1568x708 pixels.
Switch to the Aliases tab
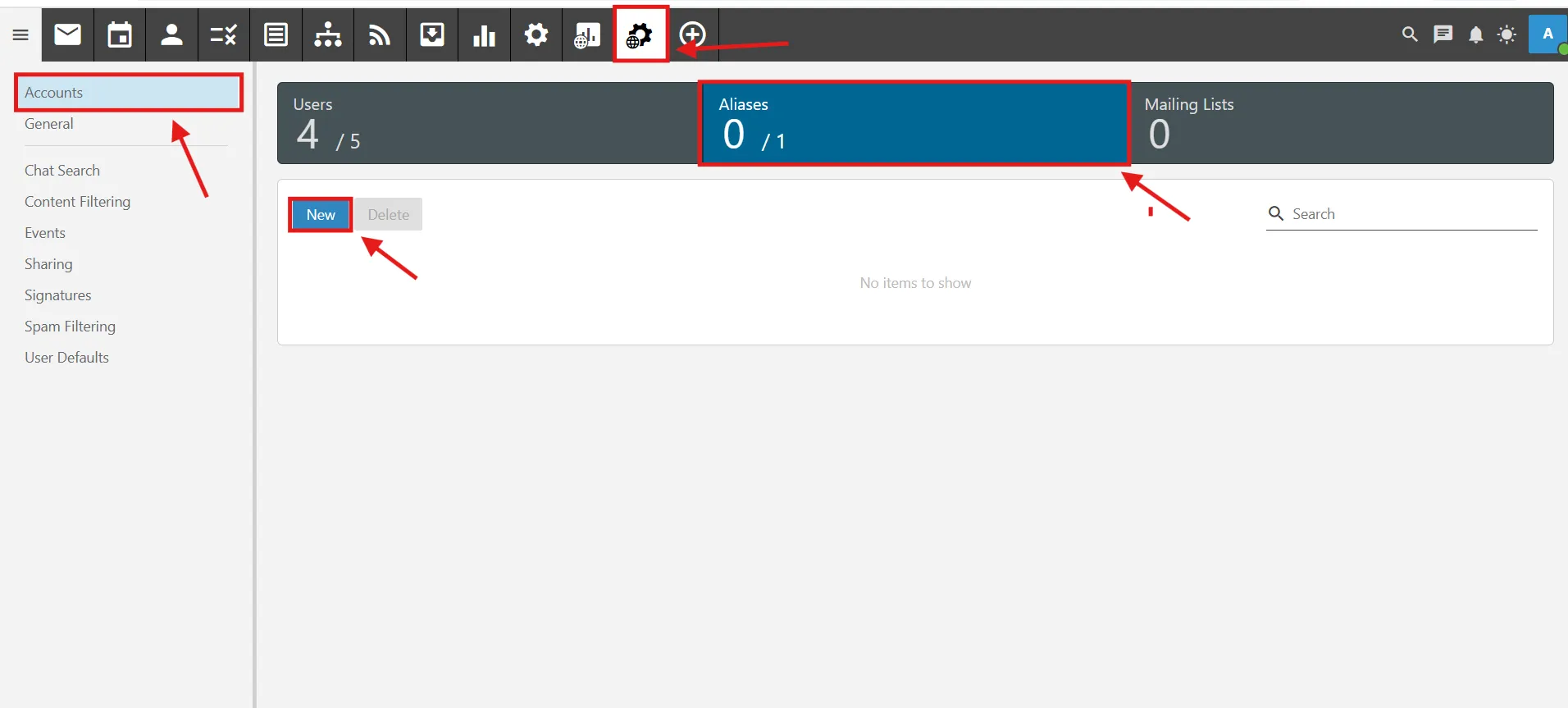point(914,123)
